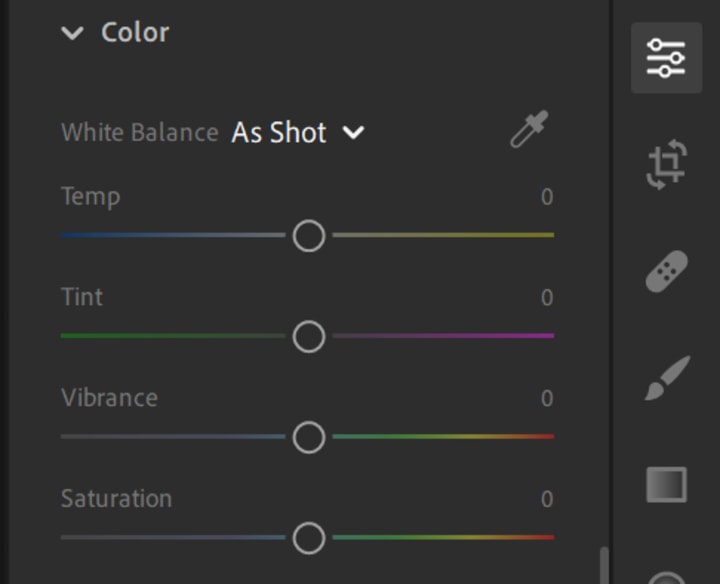Click the Vibrance value field

(x=546, y=398)
